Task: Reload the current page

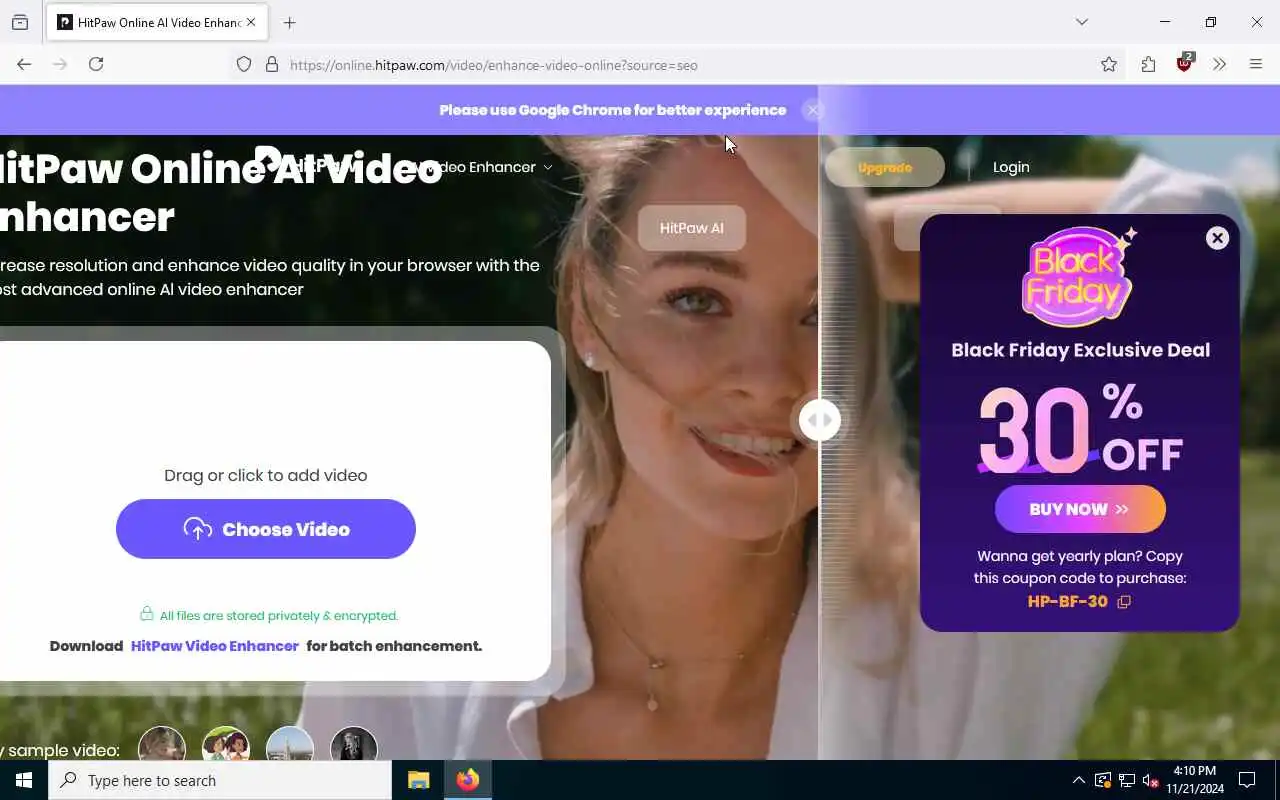Action: (x=96, y=64)
